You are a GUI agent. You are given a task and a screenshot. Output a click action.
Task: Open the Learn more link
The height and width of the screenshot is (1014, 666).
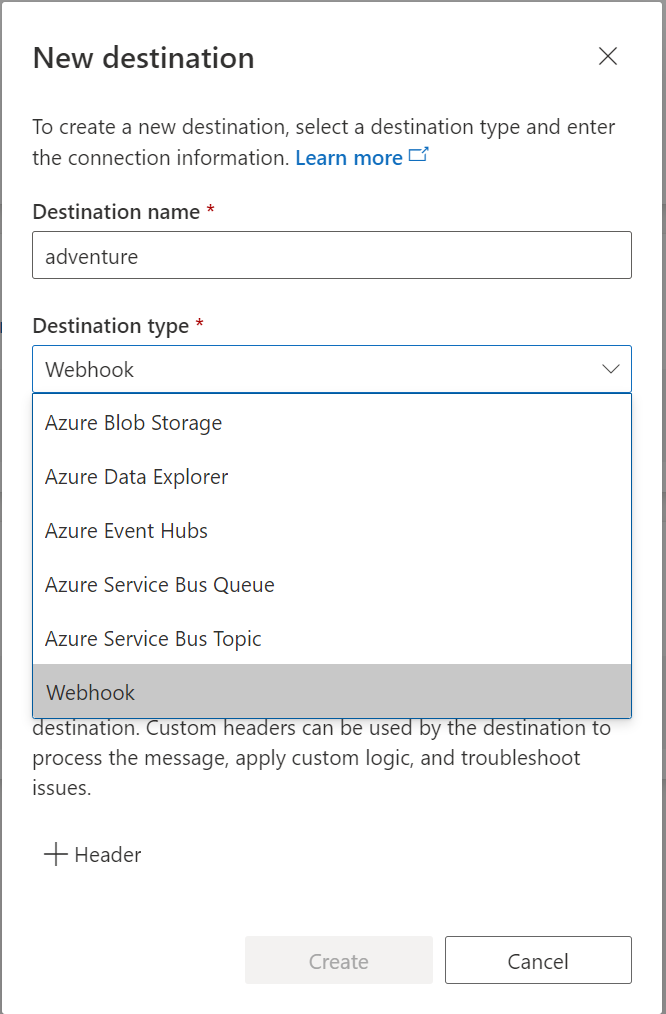tap(349, 158)
